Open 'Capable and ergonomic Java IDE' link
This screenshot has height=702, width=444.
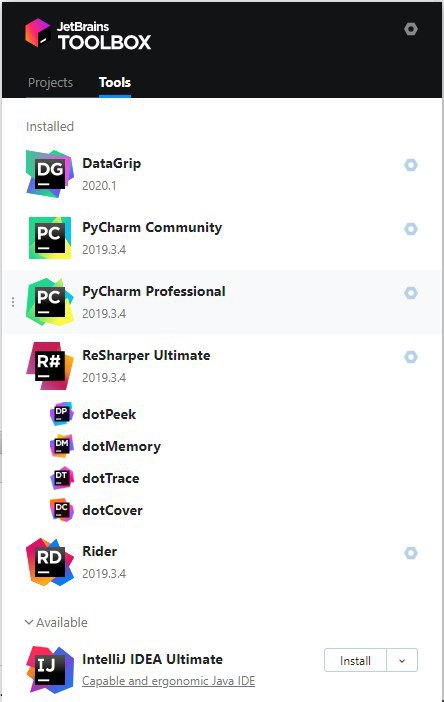pyautogui.click(x=168, y=681)
